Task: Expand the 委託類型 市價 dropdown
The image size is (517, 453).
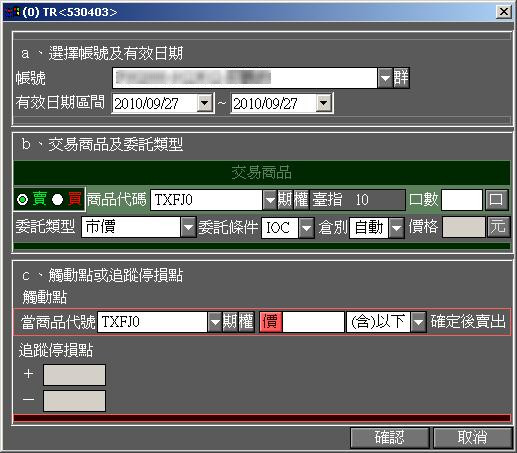Action: pyautogui.click(x=188, y=227)
